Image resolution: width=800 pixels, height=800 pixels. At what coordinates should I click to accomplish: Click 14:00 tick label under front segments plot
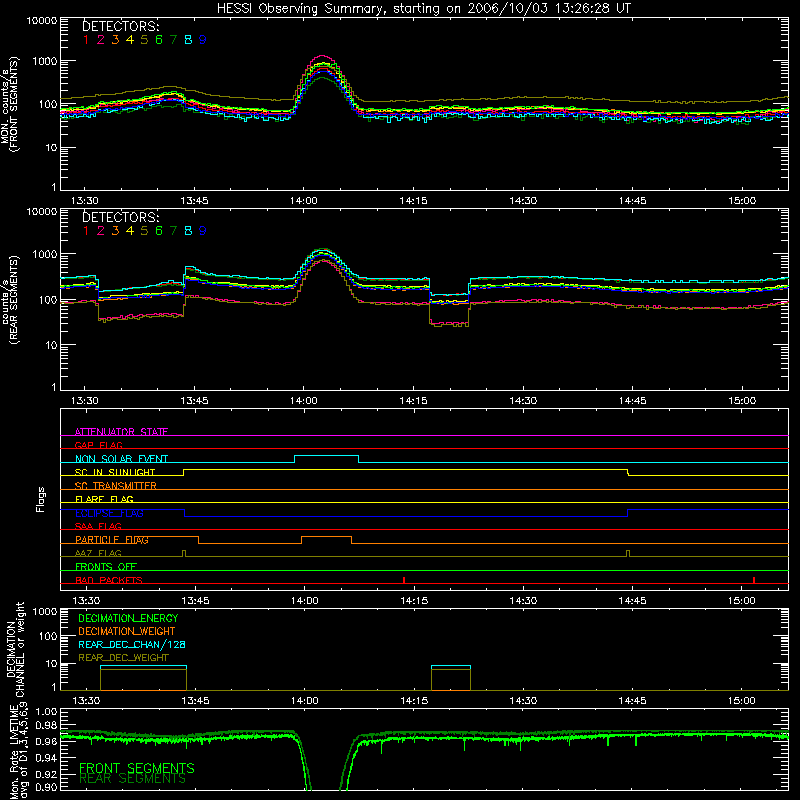[304, 201]
